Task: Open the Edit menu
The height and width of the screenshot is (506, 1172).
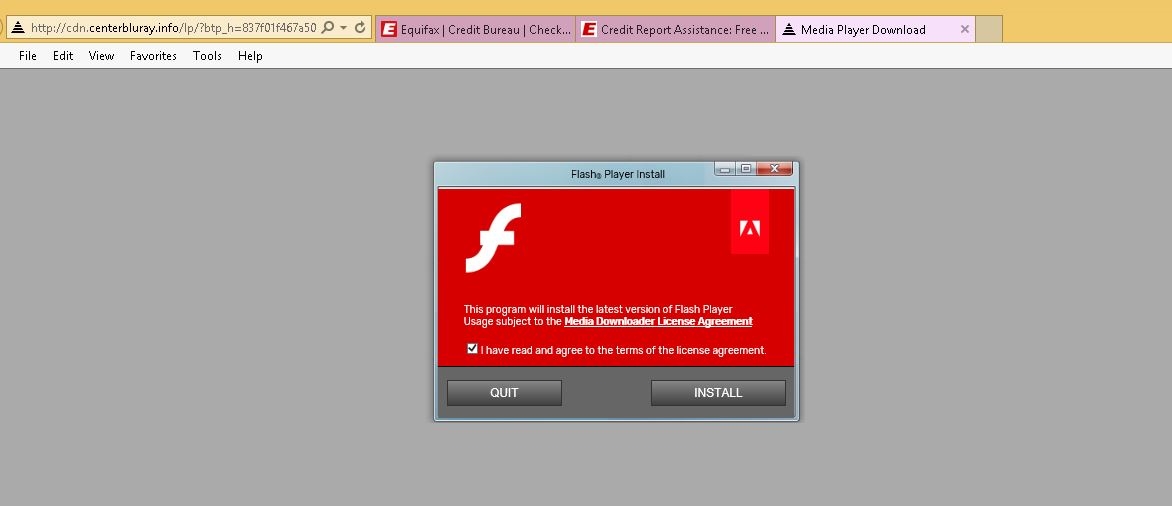Action: (x=63, y=56)
